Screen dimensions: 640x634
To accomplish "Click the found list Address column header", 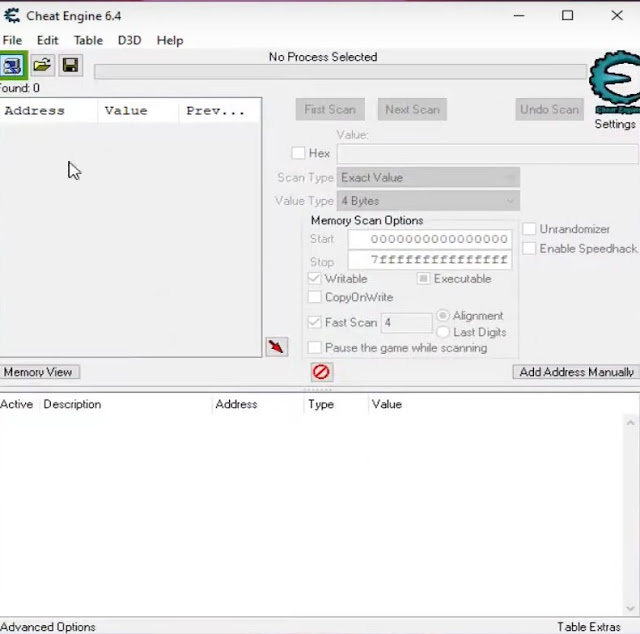I will (49, 111).
